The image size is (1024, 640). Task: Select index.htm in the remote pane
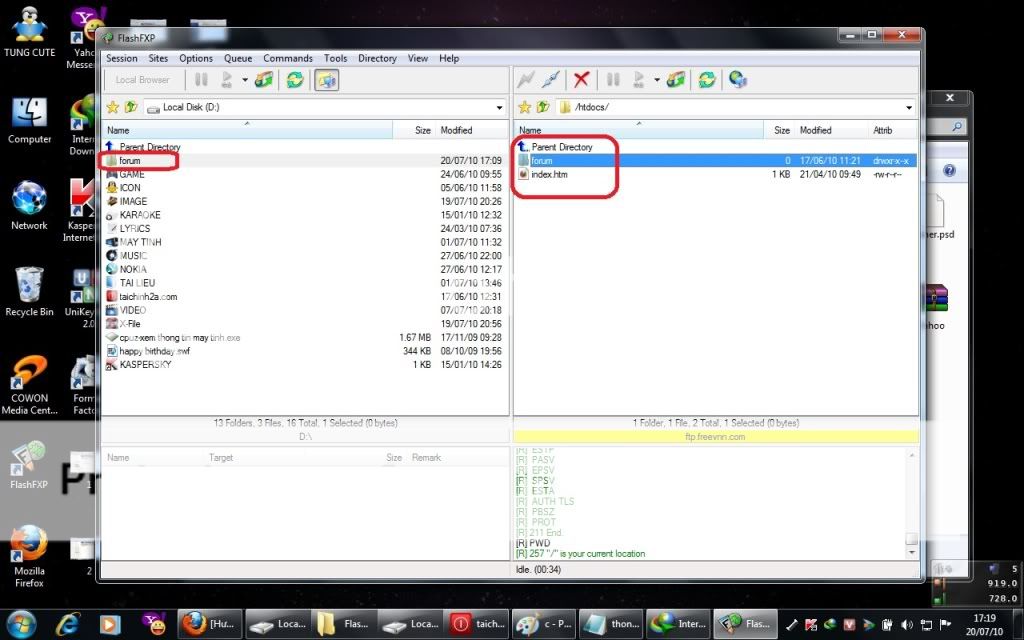(x=549, y=174)
